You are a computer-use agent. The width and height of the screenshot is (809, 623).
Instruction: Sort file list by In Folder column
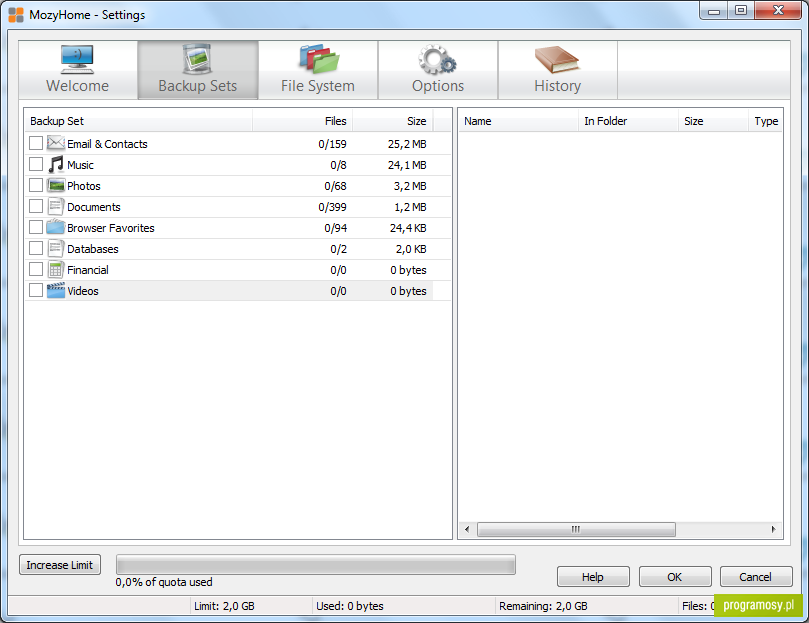coord(628,121)
